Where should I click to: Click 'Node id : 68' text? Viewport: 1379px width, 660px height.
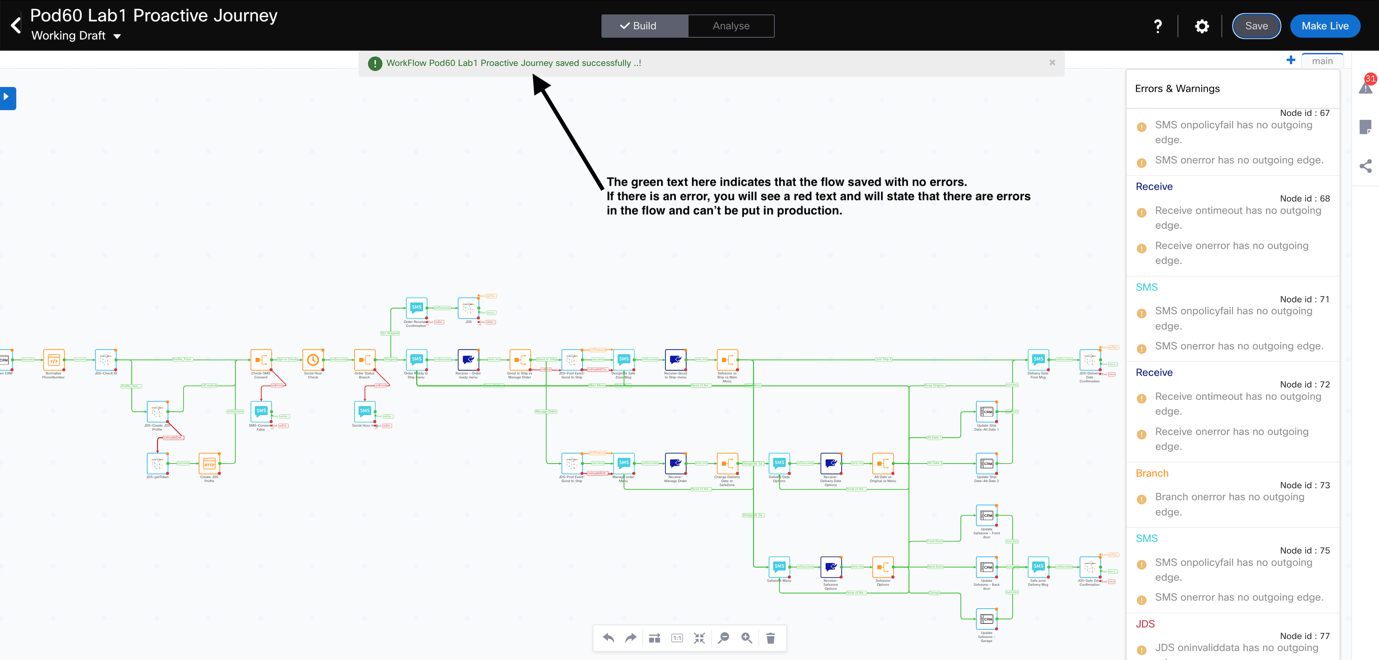coord(1305,198)
